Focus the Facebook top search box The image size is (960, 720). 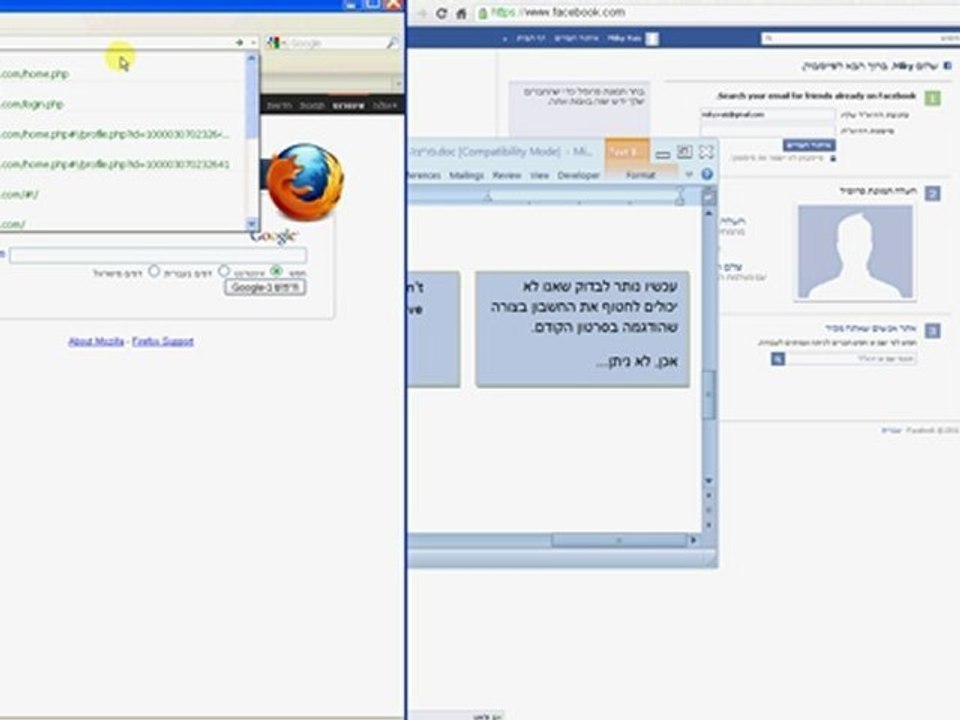pyautogui.click(x=860, y=39)
